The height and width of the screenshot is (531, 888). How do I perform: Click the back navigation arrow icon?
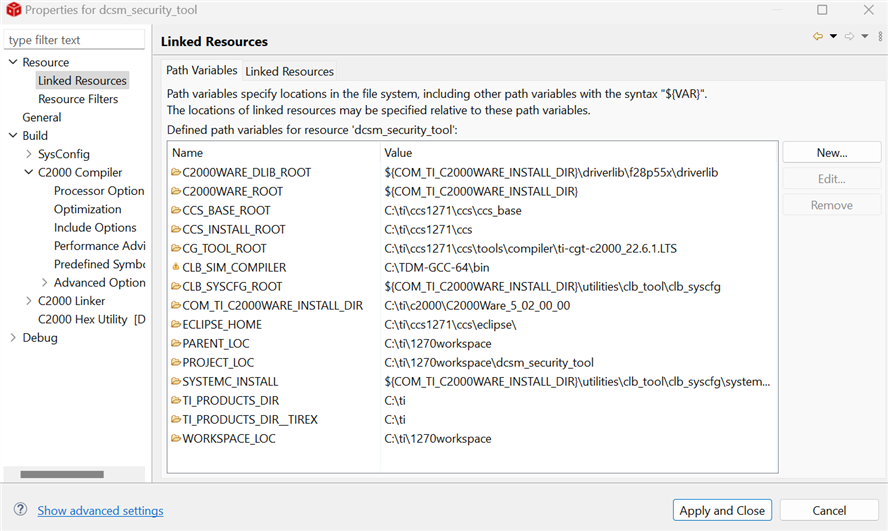point(818,36)
